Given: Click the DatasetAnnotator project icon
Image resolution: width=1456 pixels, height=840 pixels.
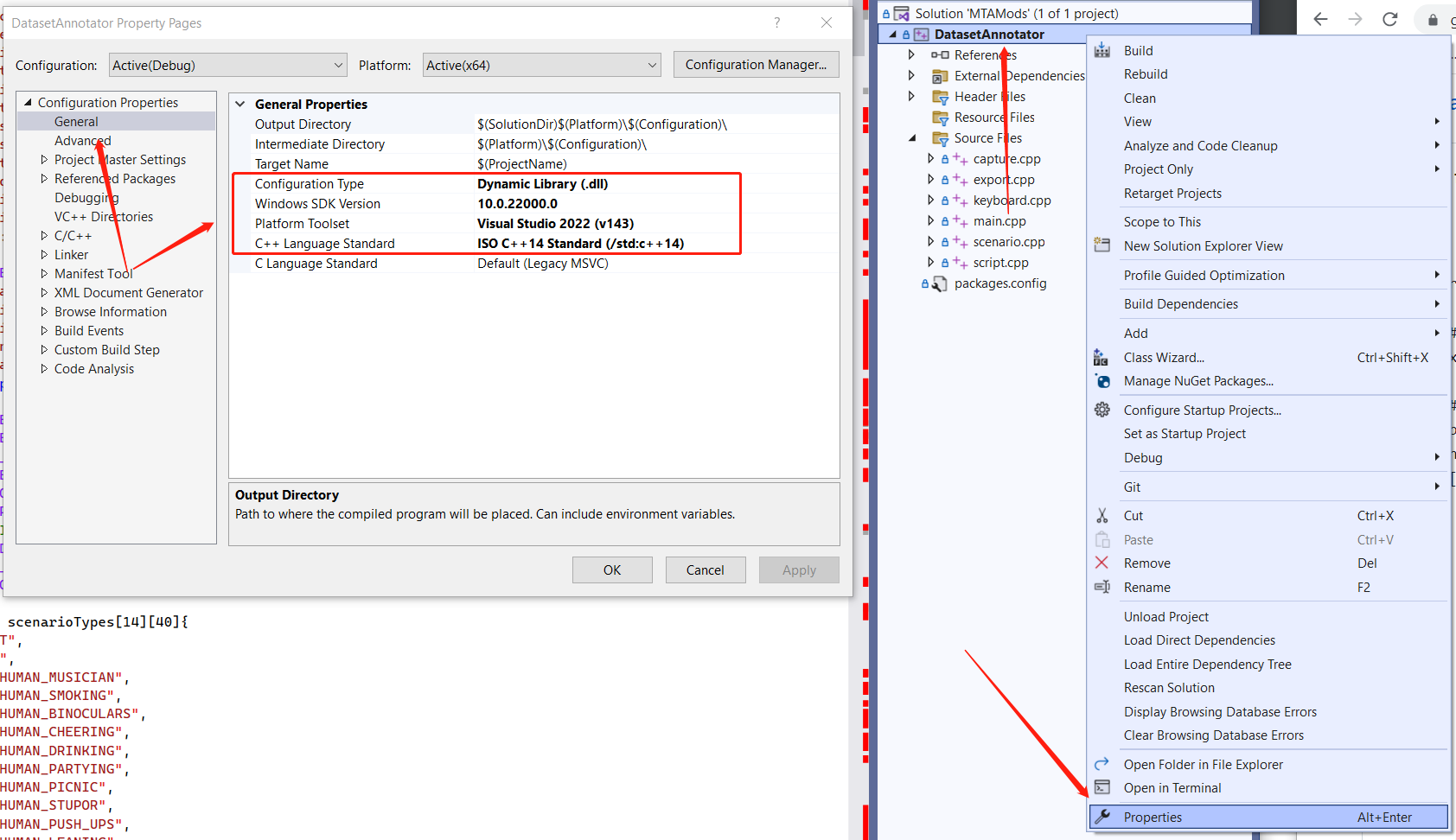Looking at the screenshot, I should (922, 35).
